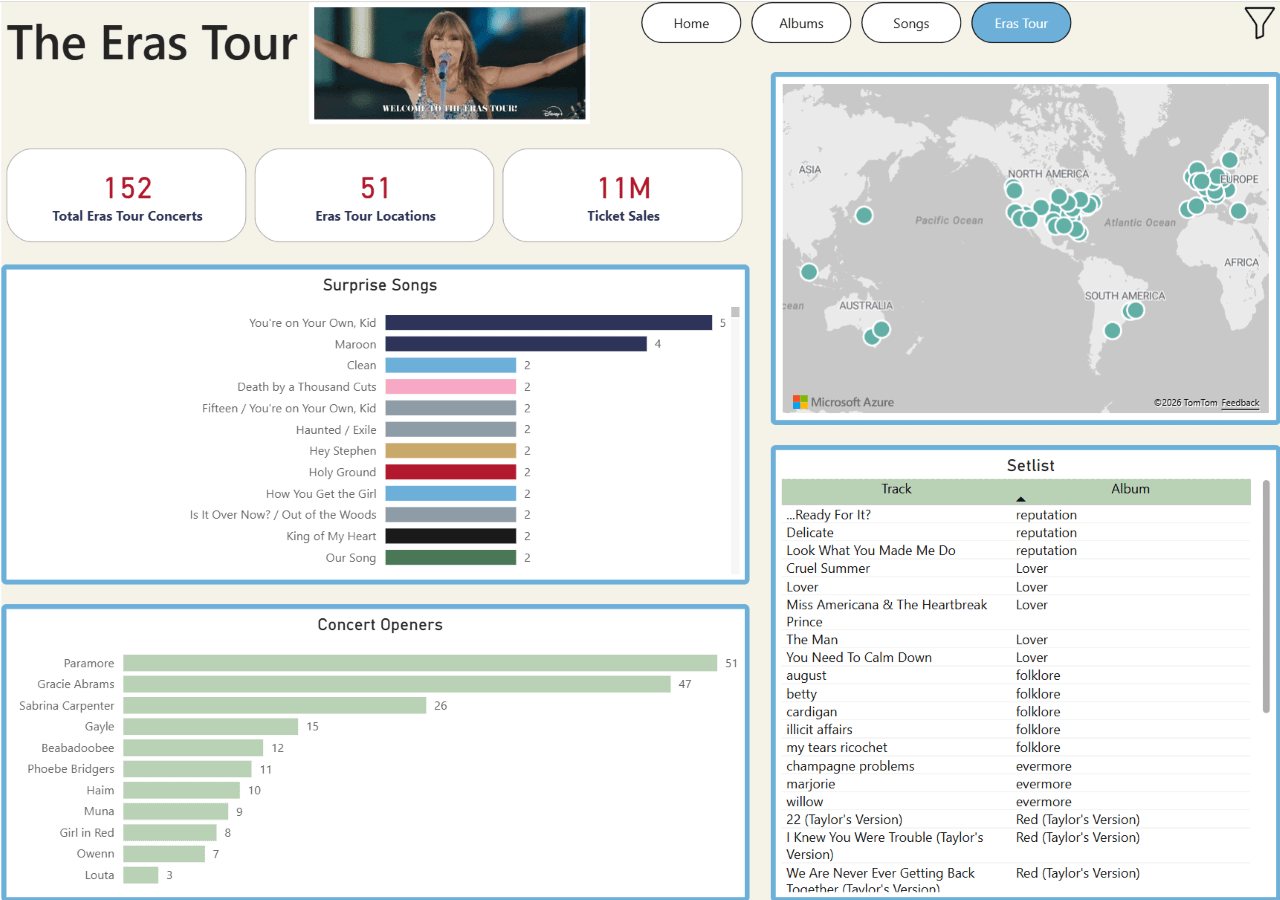
Task: Click the pink Death by a Thousand Cuts bar
Action: [x=450, y=387]
